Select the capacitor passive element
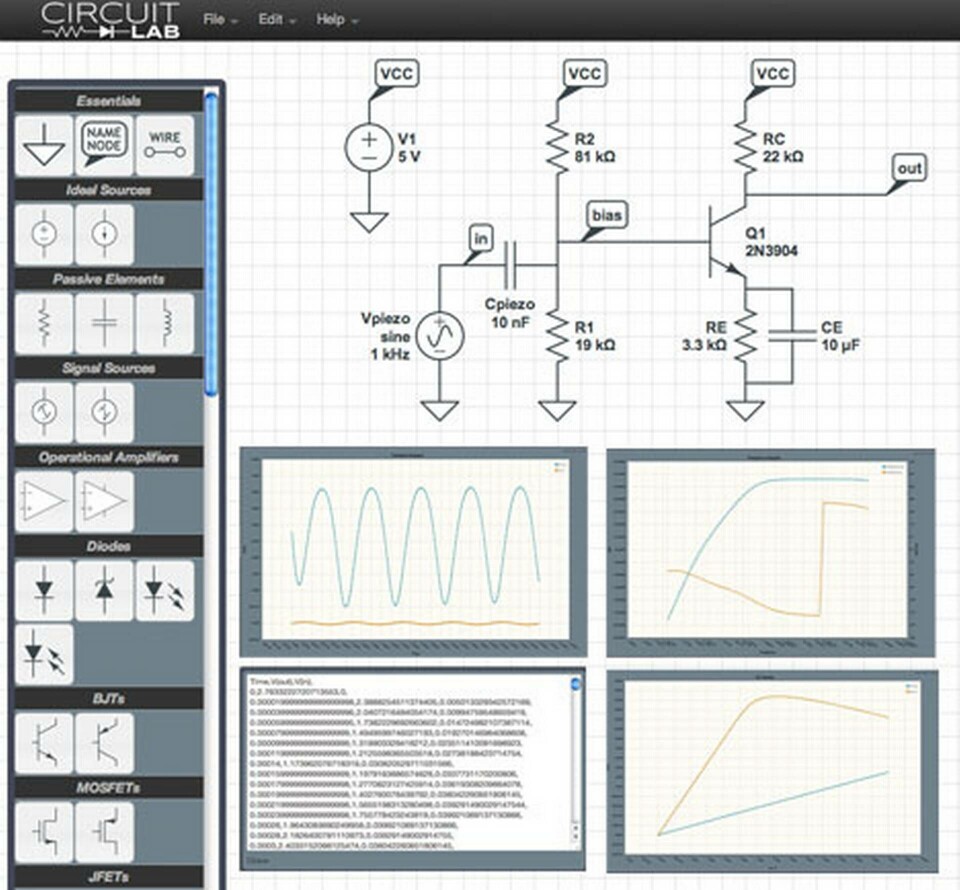Screen dimensions: 960x890 tap(104, 323)
